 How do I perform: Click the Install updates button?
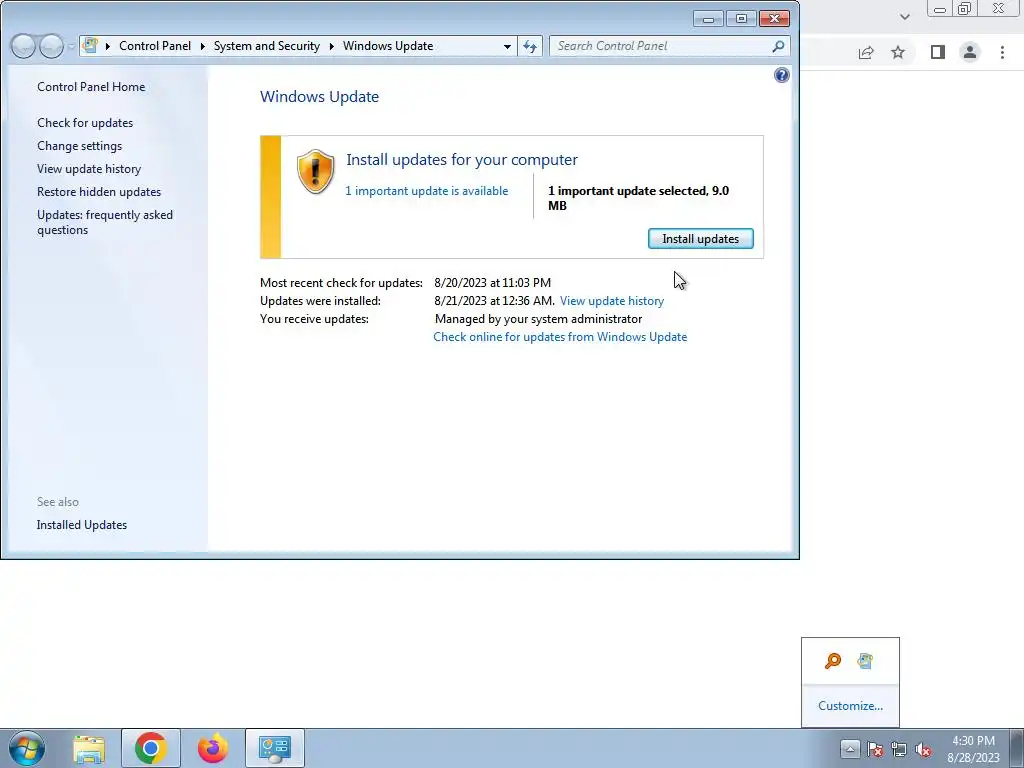[700, 238]
